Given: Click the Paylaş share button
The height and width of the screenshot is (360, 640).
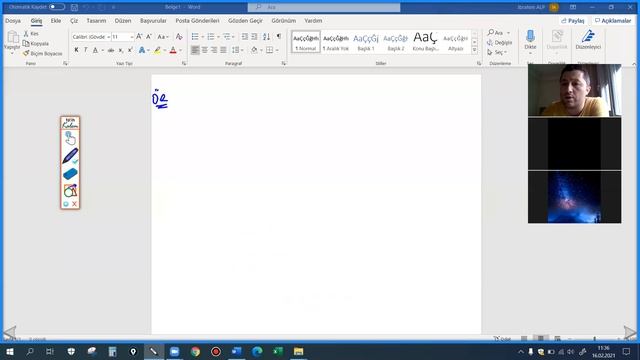Looking at the screenshot, I should pyautogui.click(x=573, y=20).
